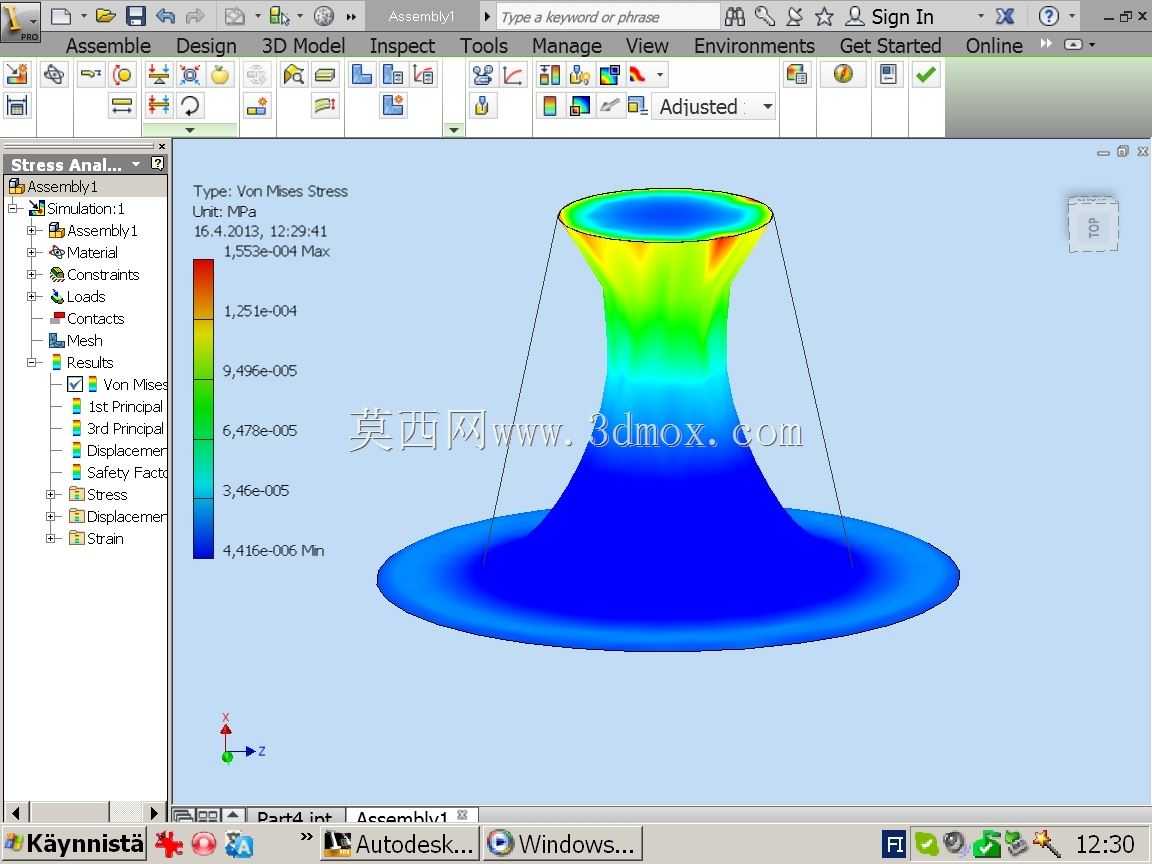Select the Mesh tree item
This screenshot has height=864, width=1152.
point(76,340)
